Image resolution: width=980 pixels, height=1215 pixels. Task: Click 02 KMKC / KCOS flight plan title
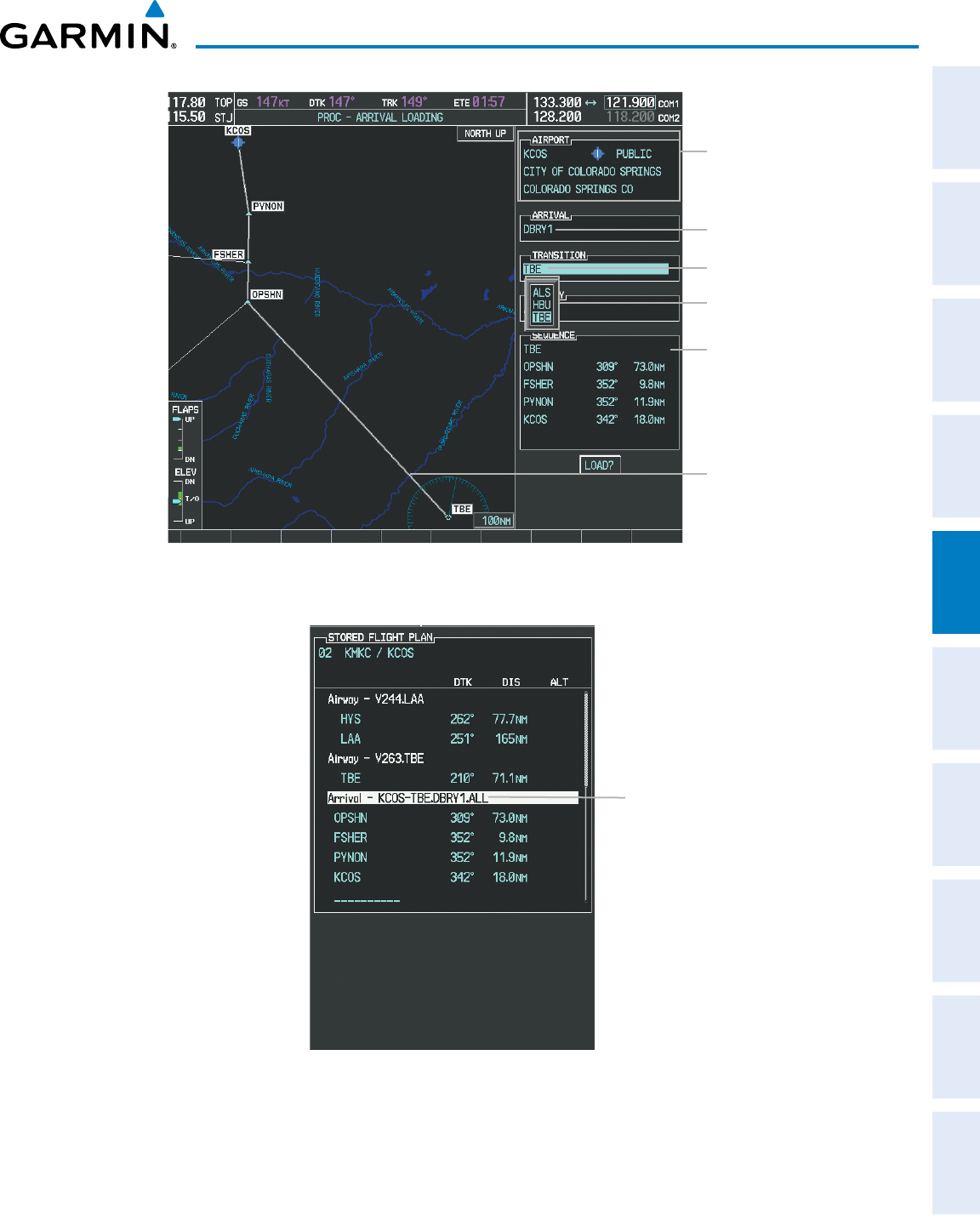(366, 653)
